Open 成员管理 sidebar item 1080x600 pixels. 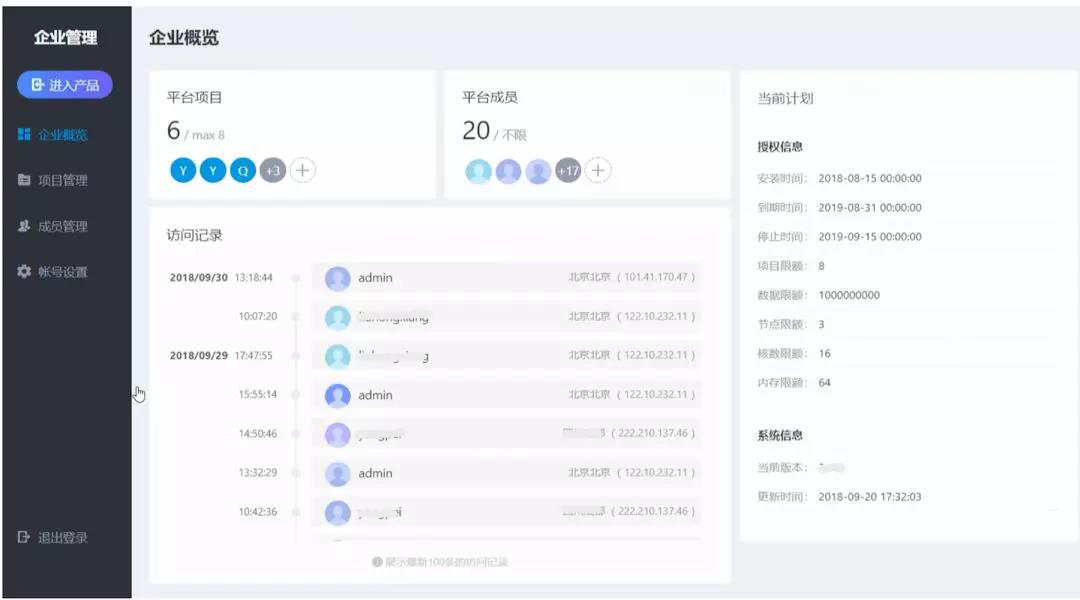[62, 227]
